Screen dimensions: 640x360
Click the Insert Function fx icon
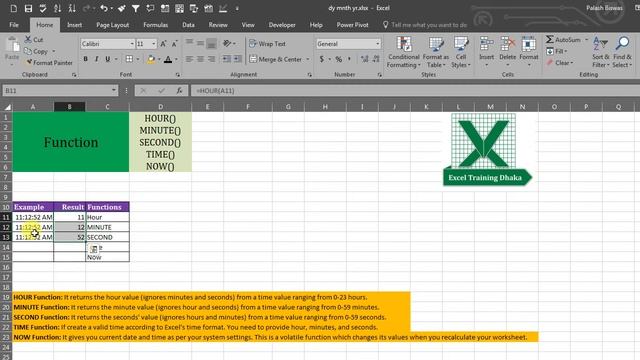pos(179,91)
